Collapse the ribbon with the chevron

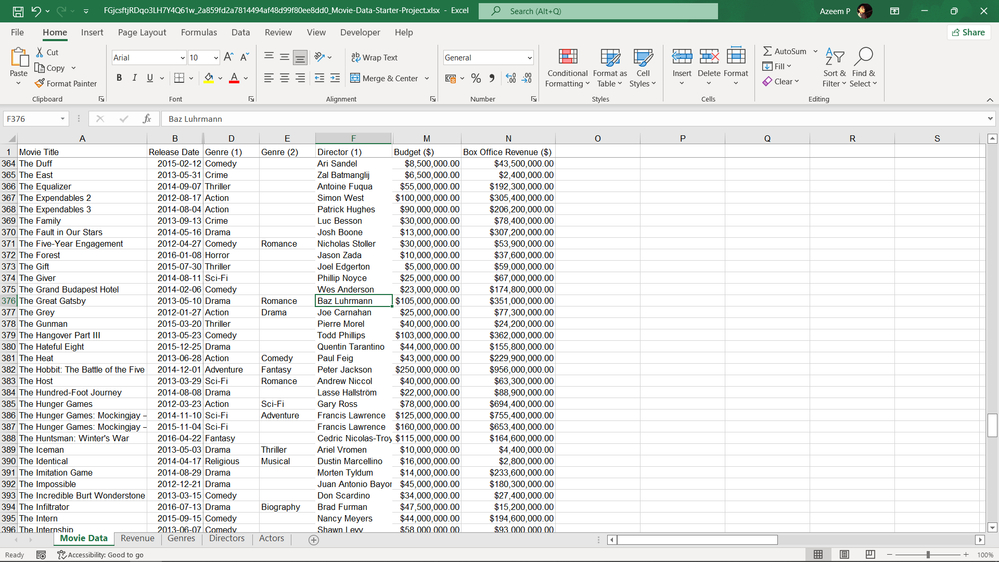[989, 100]
